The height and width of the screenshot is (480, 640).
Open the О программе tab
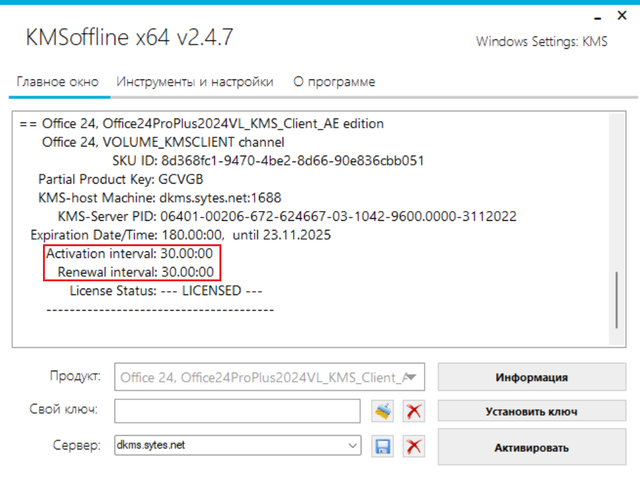(x=334, y=82)
